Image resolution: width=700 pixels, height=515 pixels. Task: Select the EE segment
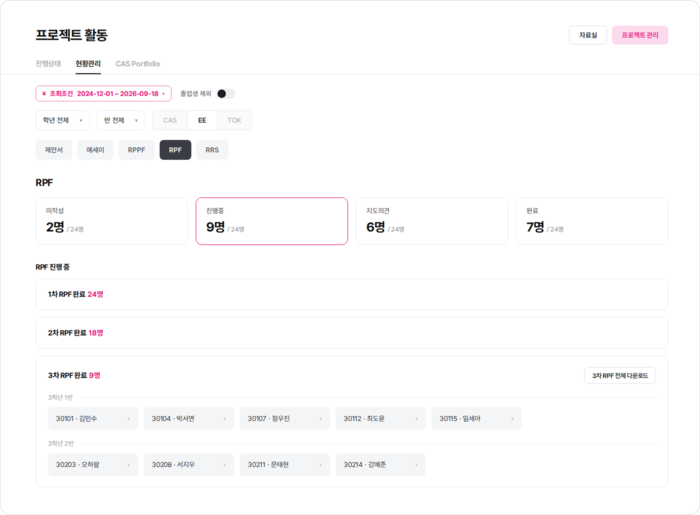click(202, 120)
